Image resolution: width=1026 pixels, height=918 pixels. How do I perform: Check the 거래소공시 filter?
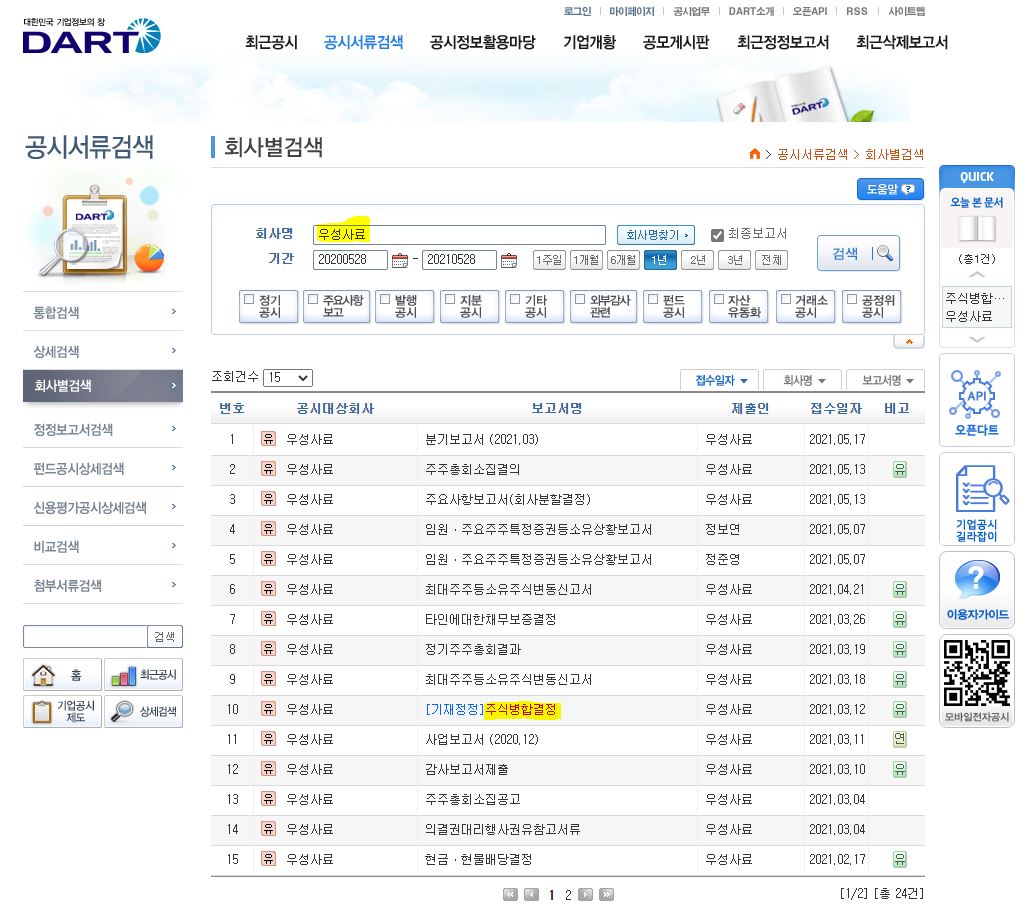click(786, 299)
